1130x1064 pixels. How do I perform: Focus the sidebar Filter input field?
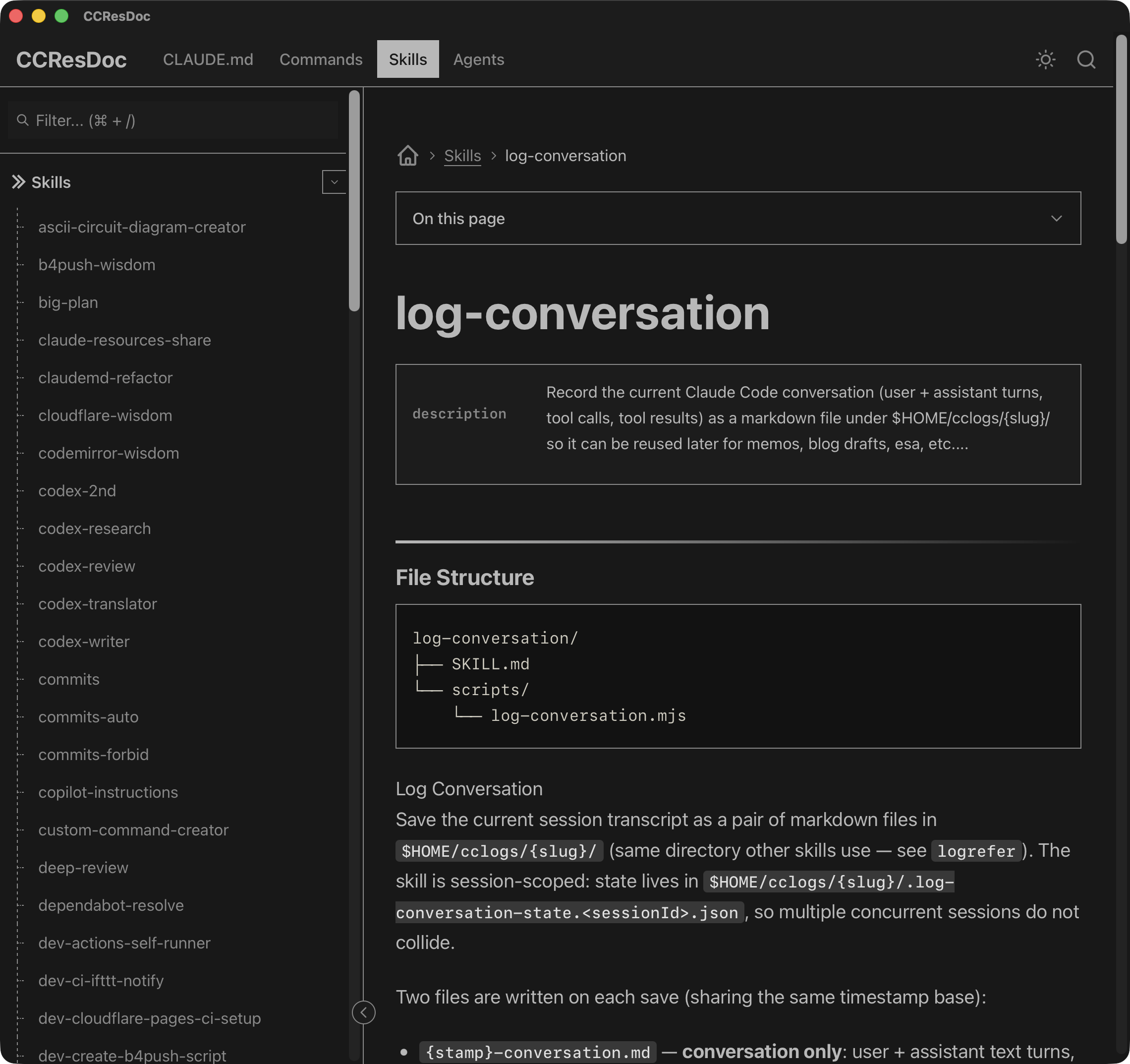(x=173, y=120)
